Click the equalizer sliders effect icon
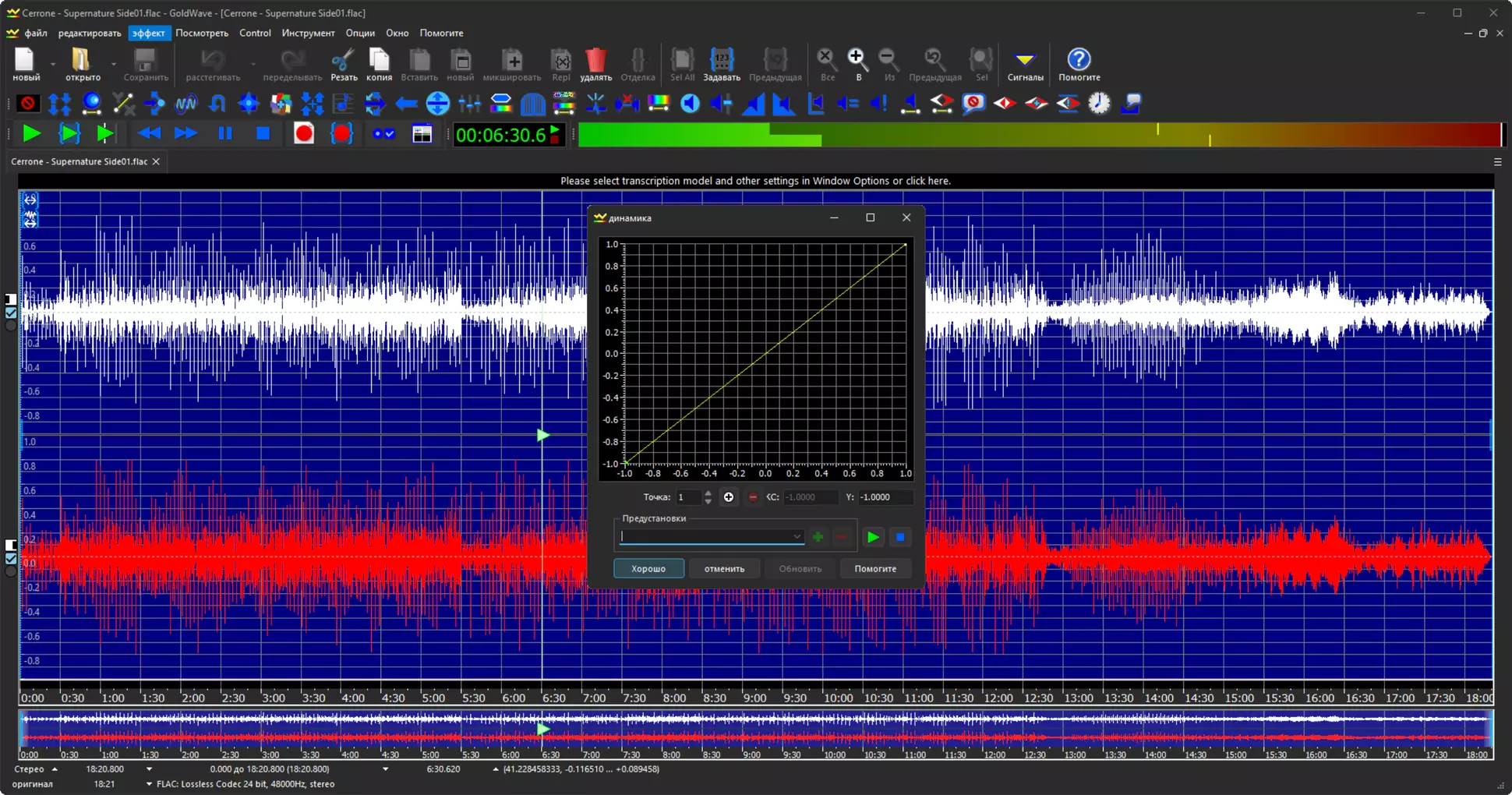The image size is (1512, 795). coord(469,103)
